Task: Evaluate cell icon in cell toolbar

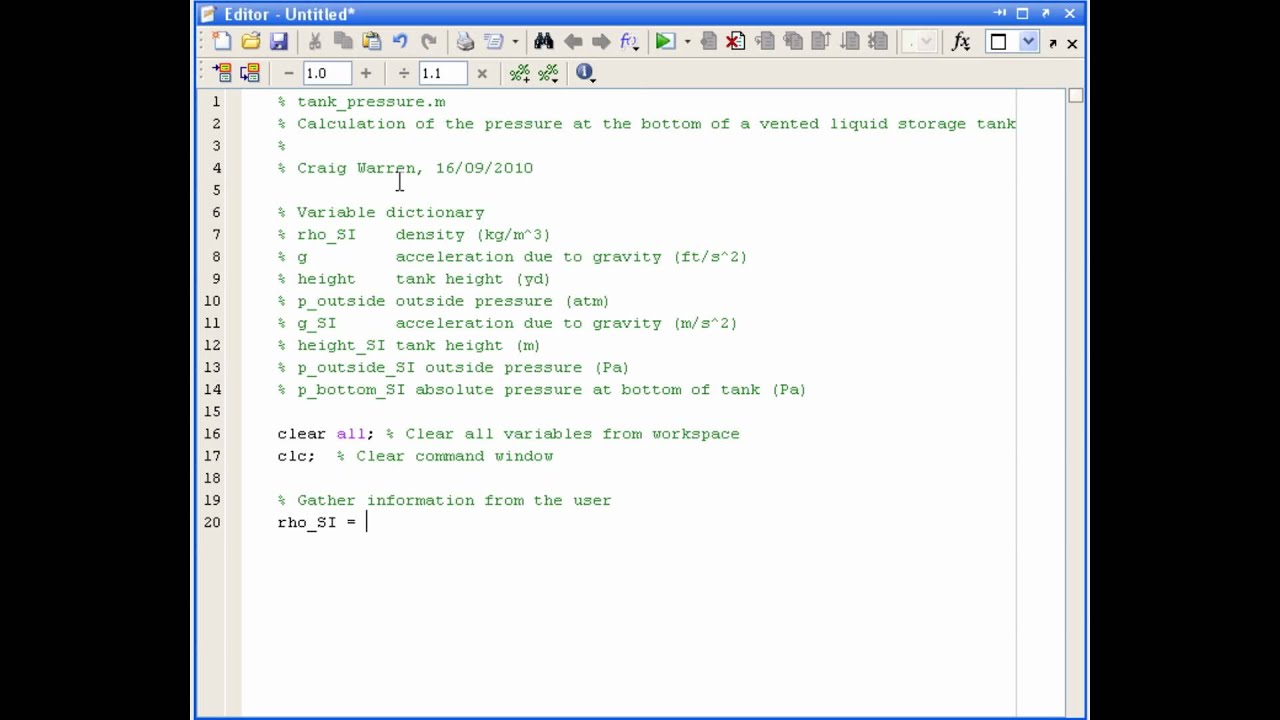Action: (222, 73)
